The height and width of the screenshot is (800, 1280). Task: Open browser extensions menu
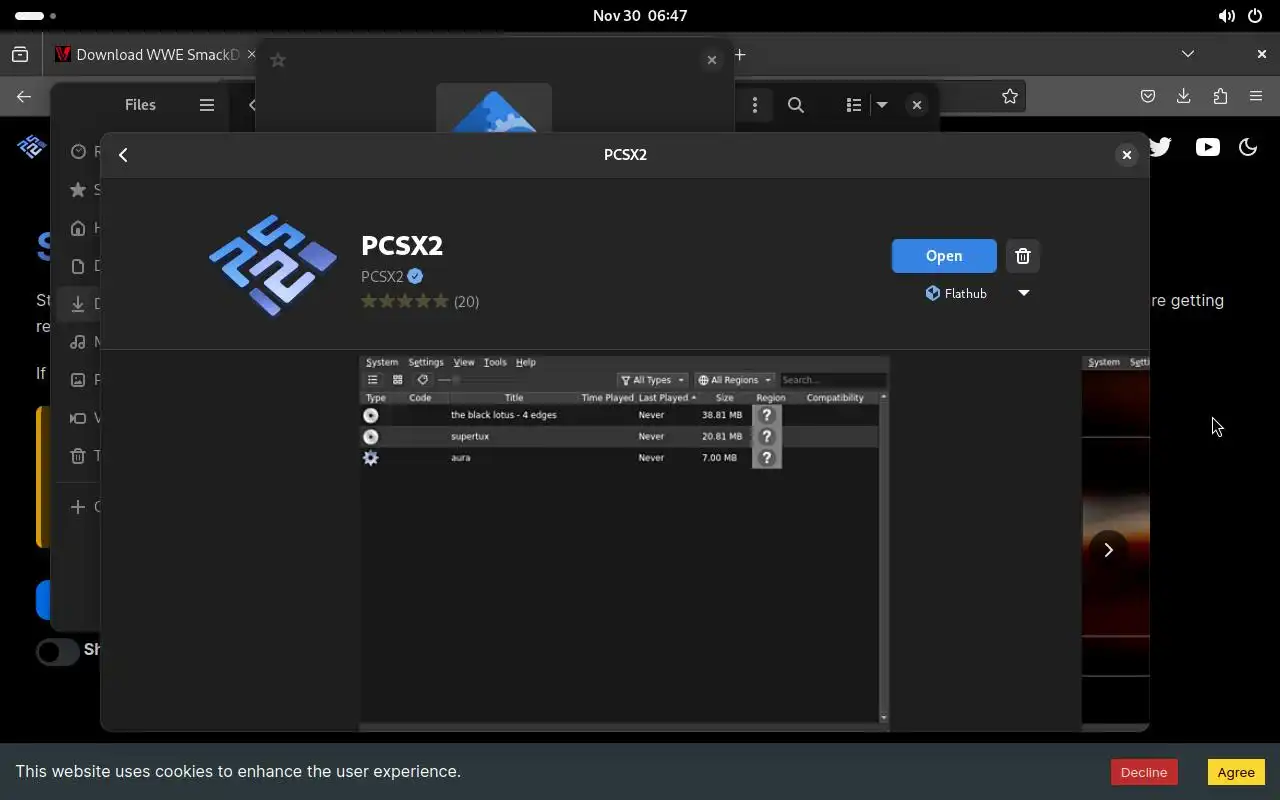coord(1220,97)
